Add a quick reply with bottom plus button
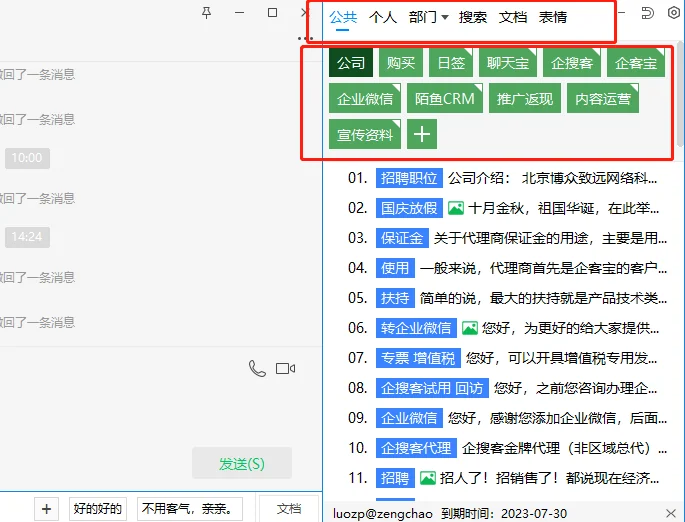Viewport: 685px width, 522px height. 46,509
